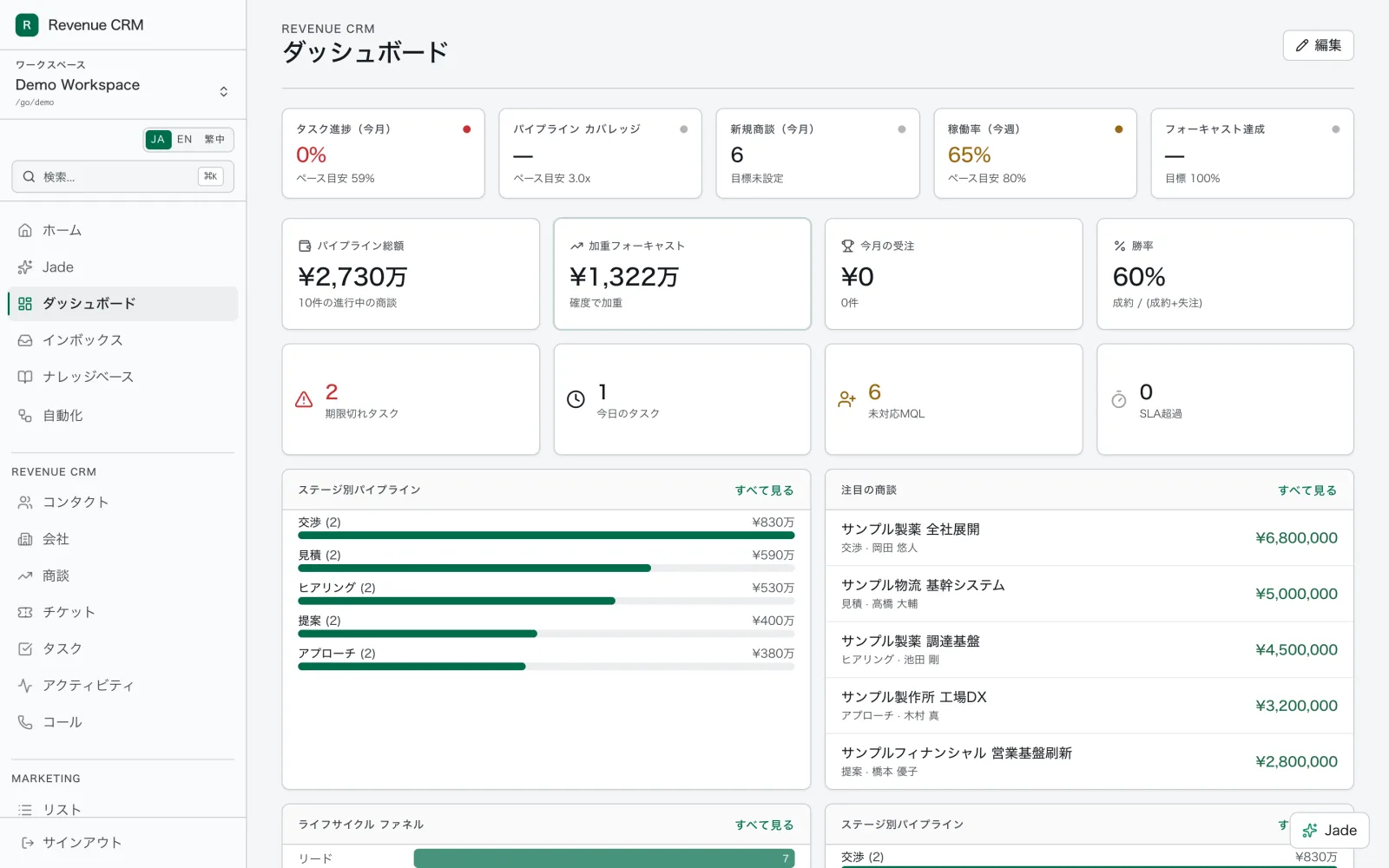Click the パイプライン総額 wallet icon

coord(305,246)
